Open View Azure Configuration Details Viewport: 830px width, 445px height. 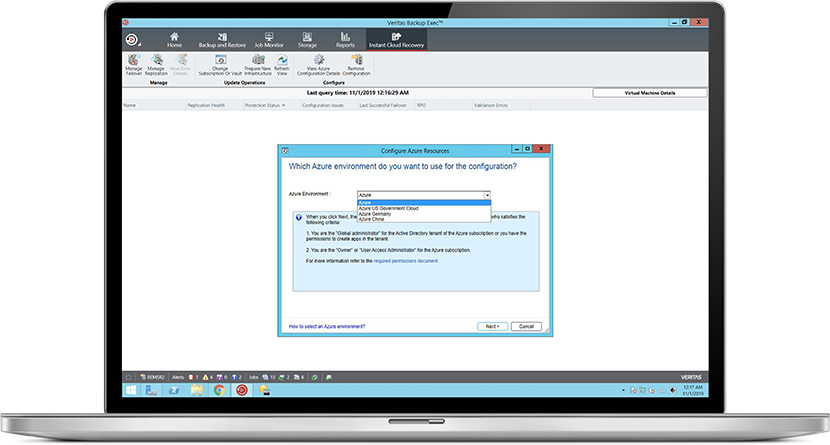319,65
